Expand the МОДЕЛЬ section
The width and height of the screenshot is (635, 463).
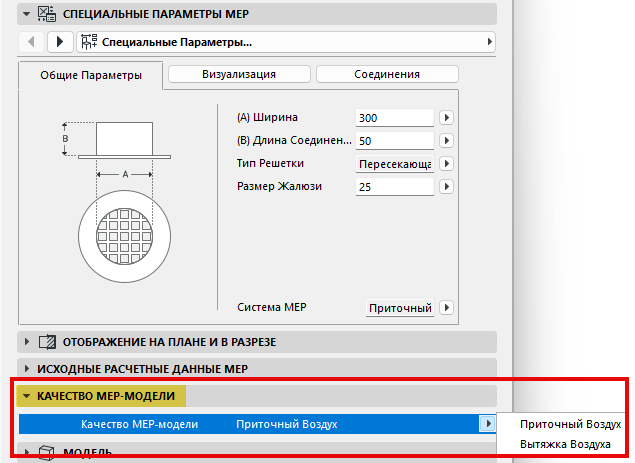click(27, 451)
